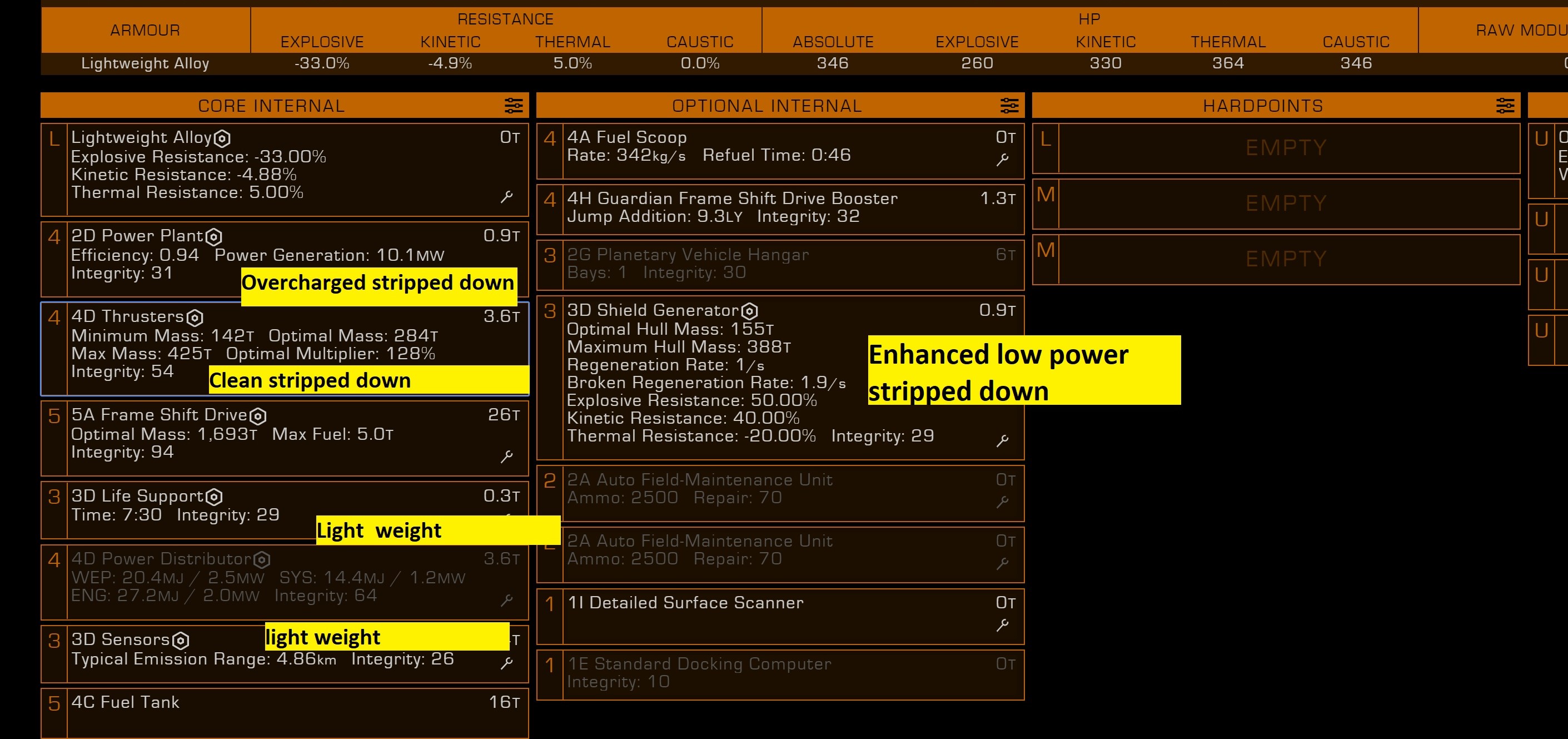Image resolution: width=1568 pixels, height=739 pixels.
Task: Click the RESISTANCE group header
Action: (505, 19)
